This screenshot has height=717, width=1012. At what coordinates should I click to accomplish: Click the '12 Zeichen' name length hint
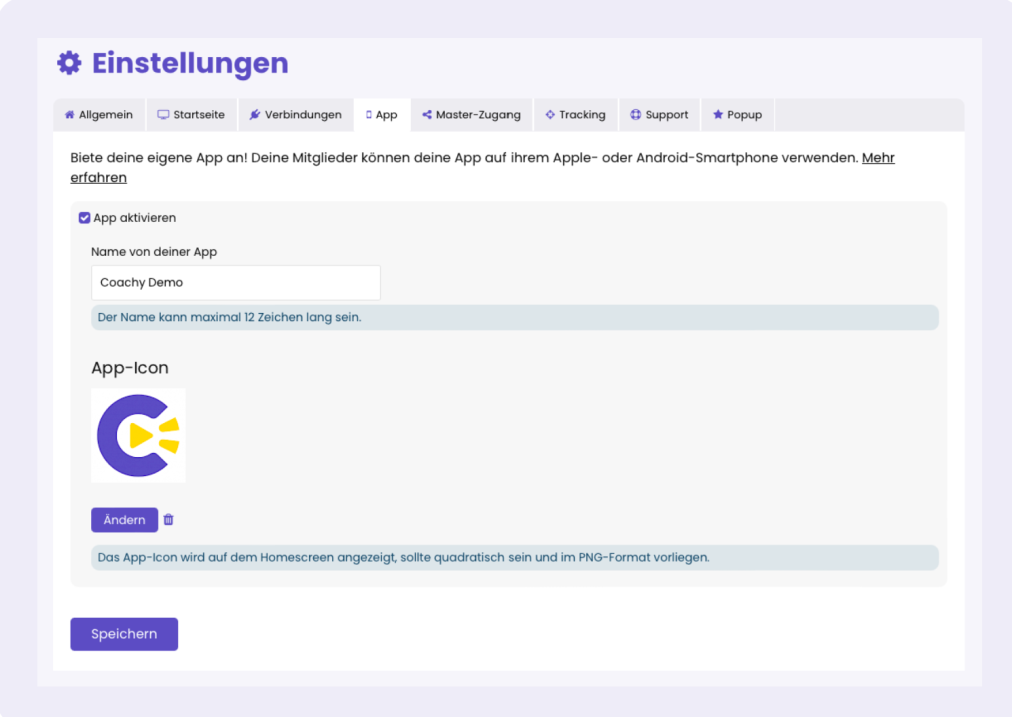(x=515, y=318)
